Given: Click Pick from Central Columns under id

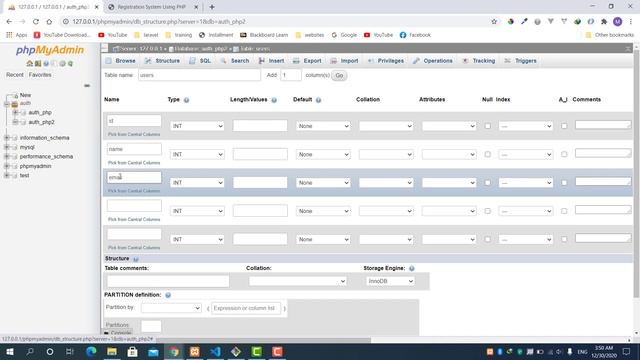Looking at the screenshot, I should [x=134, y=134].
